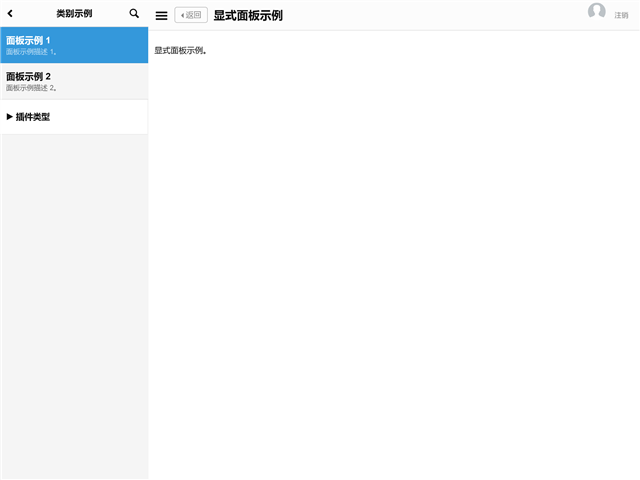Click empty header space left of avatar
The width and height of the screenshot is (640, 480).
(450, 15)
